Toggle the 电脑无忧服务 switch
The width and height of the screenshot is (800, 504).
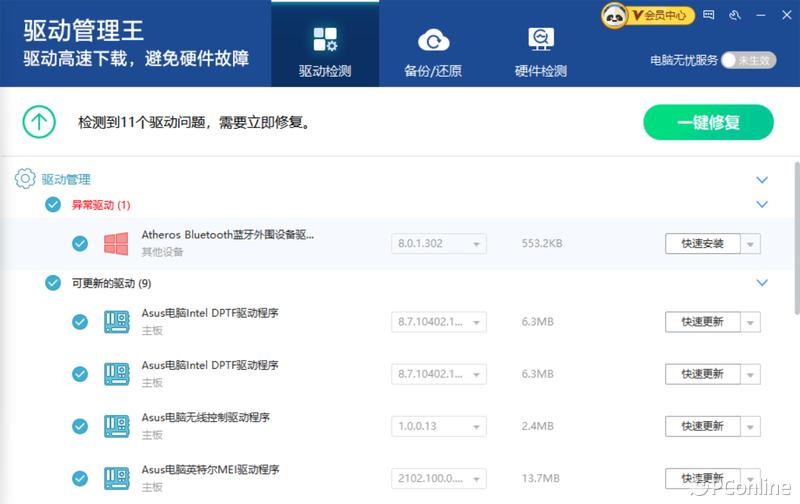click(749, 60)
